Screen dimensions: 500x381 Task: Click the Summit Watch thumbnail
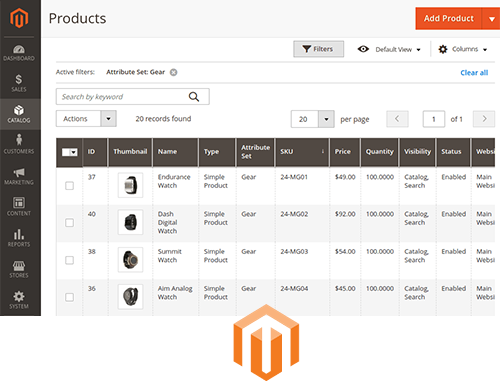click(x=130, y=260)
